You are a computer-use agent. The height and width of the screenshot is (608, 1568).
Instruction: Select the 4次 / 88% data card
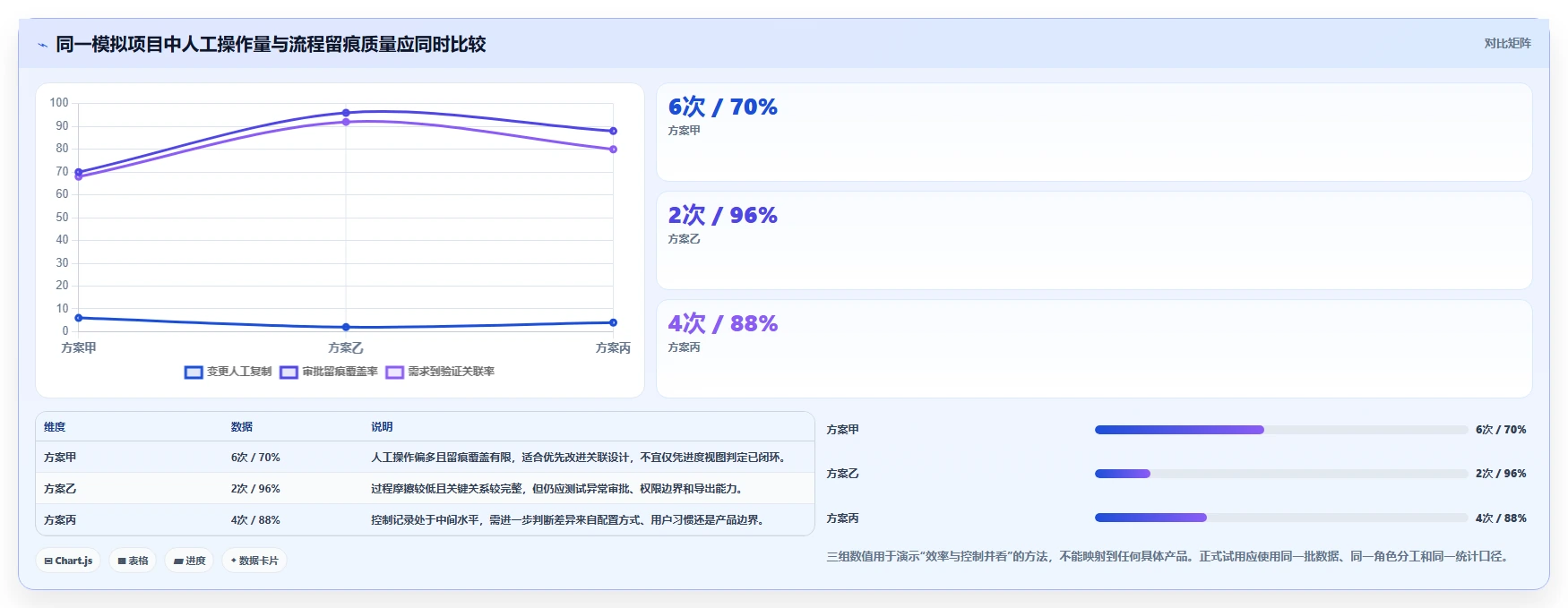point(1094,349)
